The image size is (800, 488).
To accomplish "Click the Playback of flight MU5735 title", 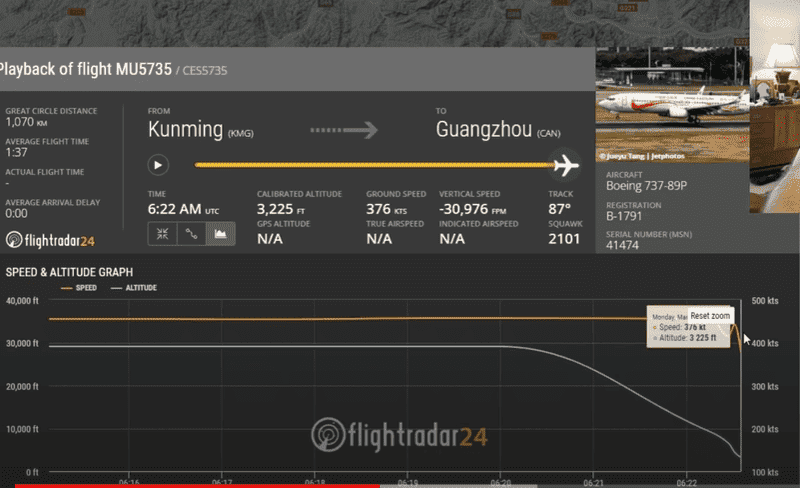I will click(x=85, y=69).
